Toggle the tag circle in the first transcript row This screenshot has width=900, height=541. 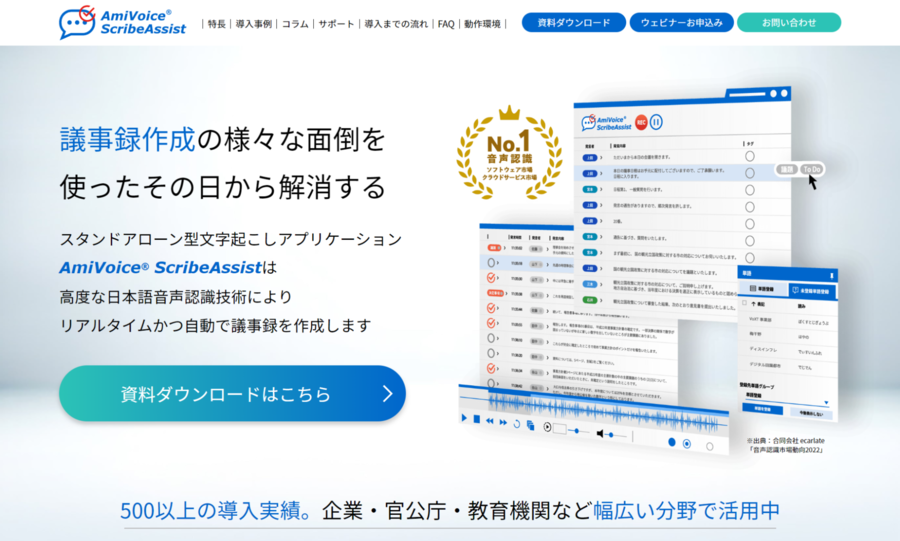[x=749, y=155]
